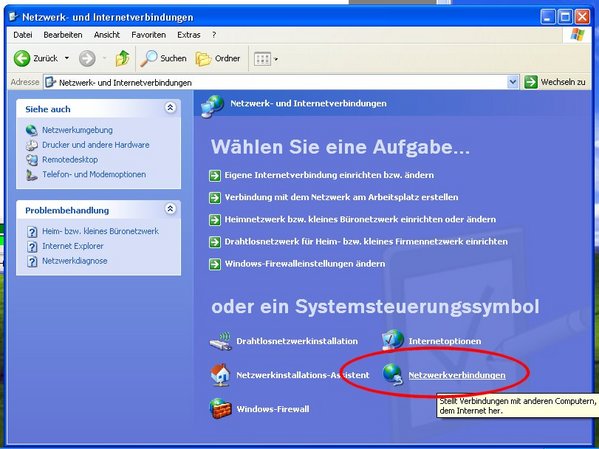Click the Drucker und andere Hardware icon
599x449 pixels.
[31, 145]
